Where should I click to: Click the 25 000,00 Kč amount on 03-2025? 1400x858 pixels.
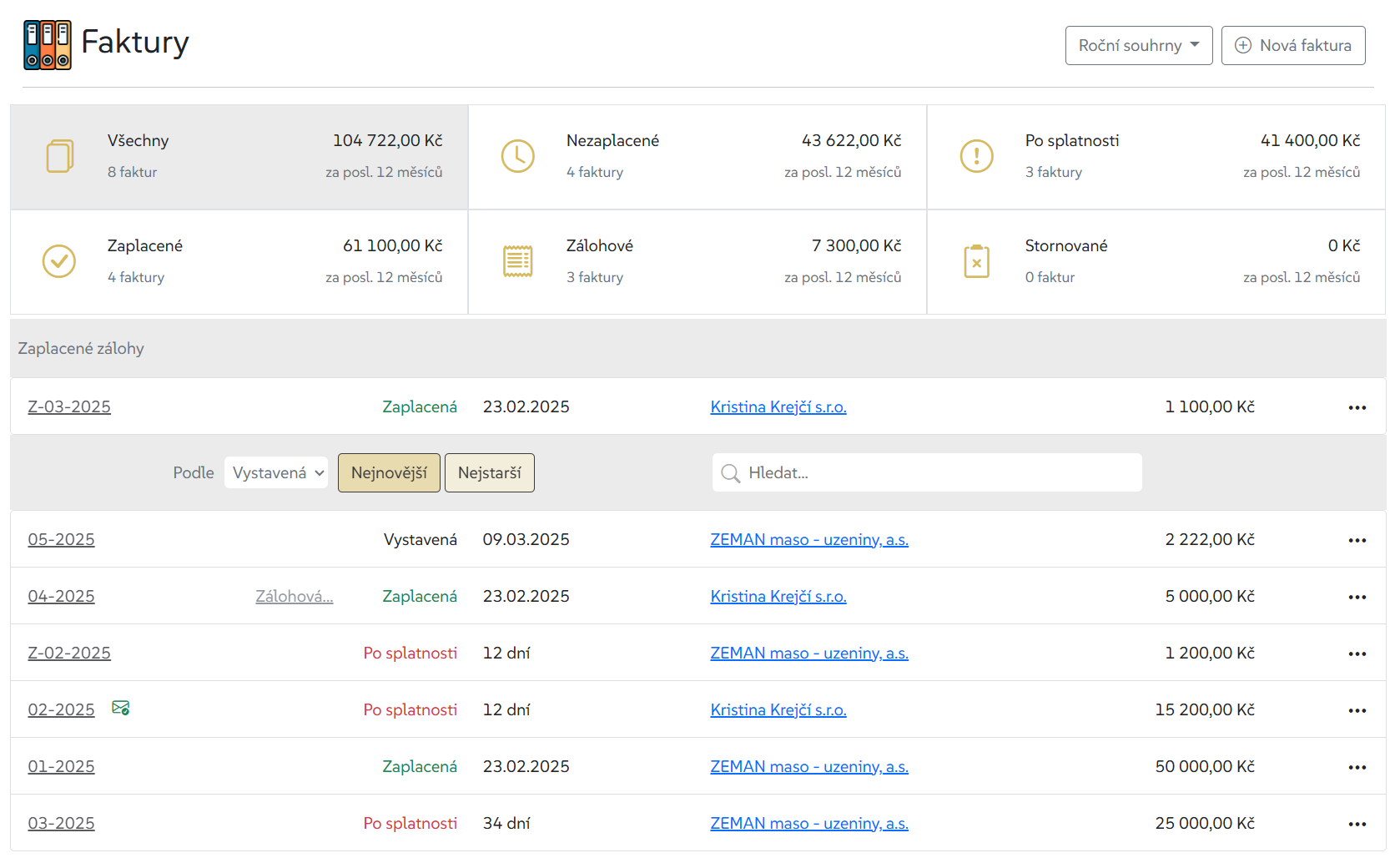click(x=1205, y=823)
